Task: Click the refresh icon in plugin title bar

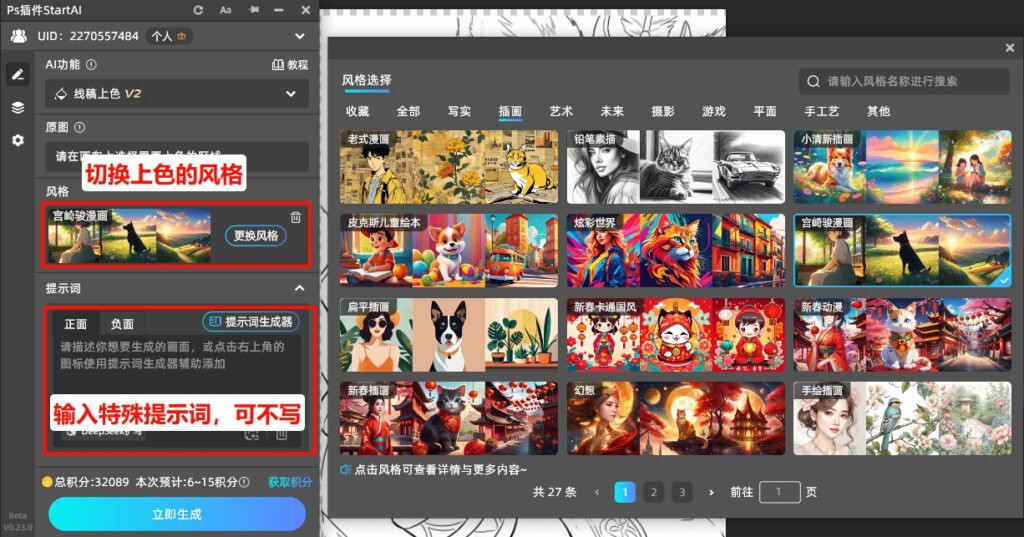Action: tap(198, 10)
